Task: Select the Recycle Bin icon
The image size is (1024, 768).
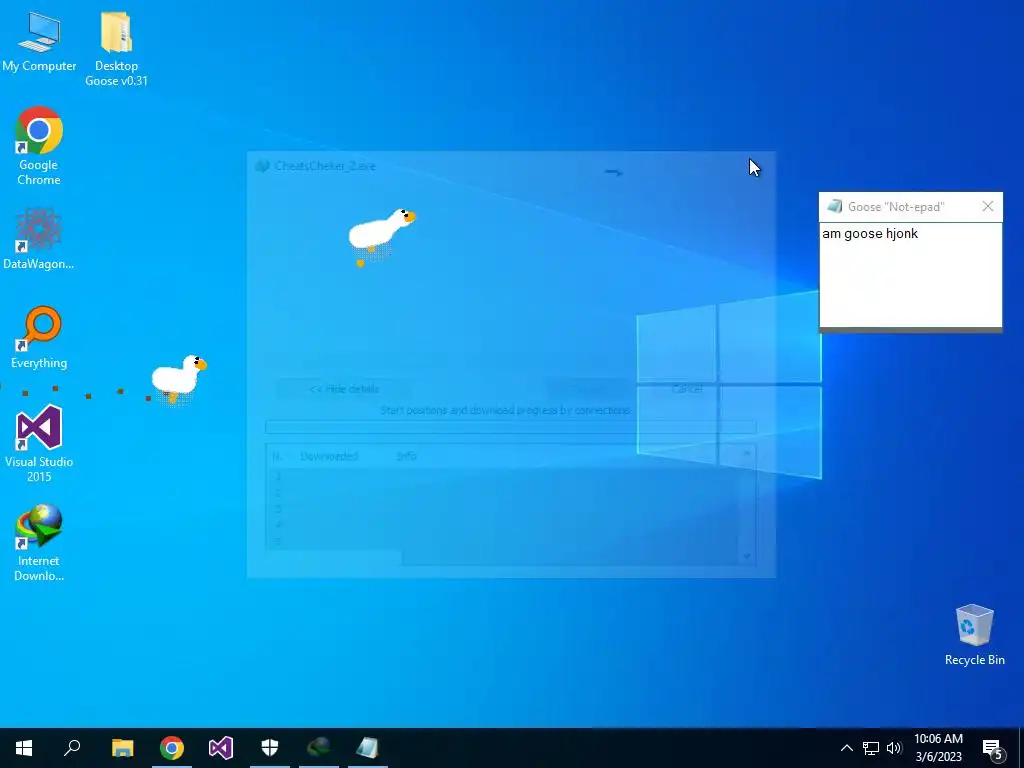Action: (x=974, y=635)
